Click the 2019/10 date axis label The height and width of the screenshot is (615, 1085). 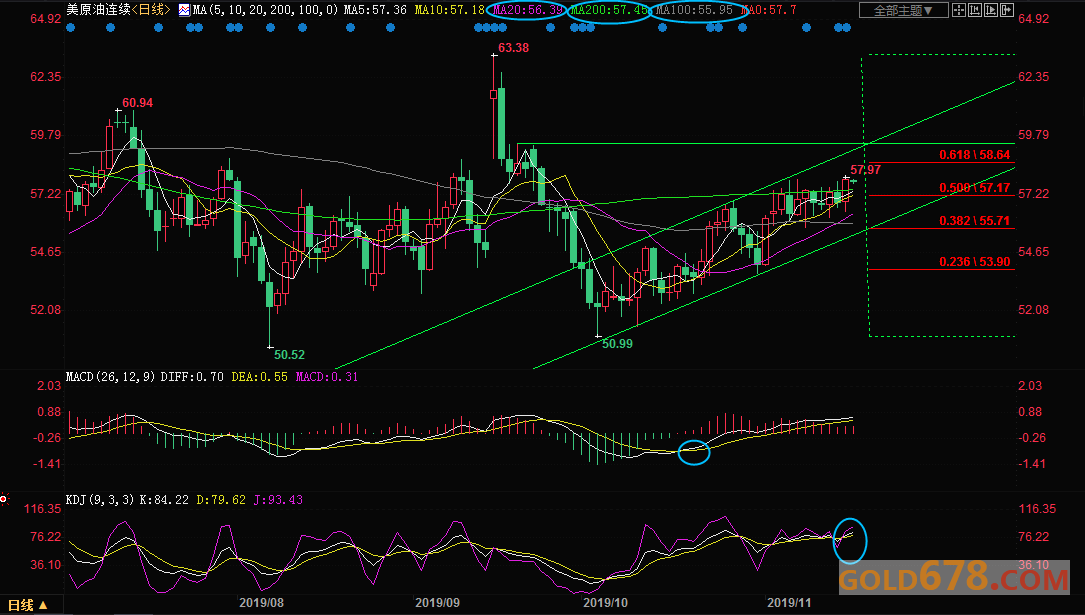click(605, 603)
